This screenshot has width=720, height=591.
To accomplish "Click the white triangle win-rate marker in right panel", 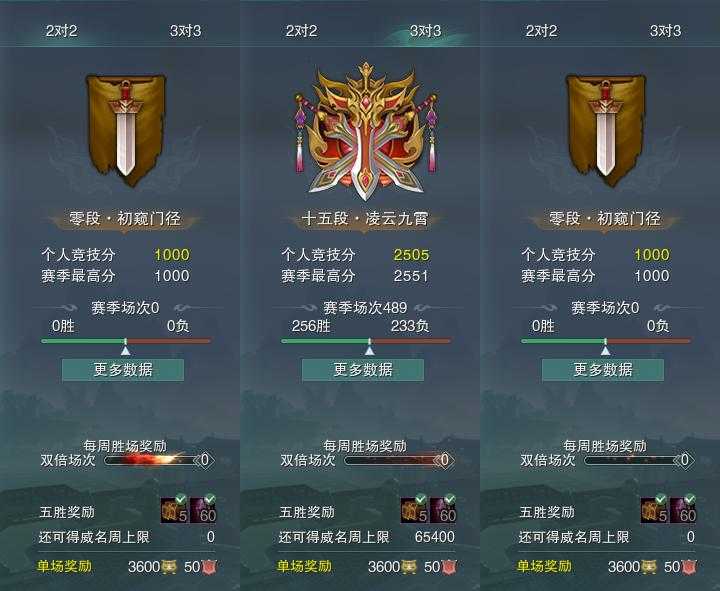I will 606,351.
